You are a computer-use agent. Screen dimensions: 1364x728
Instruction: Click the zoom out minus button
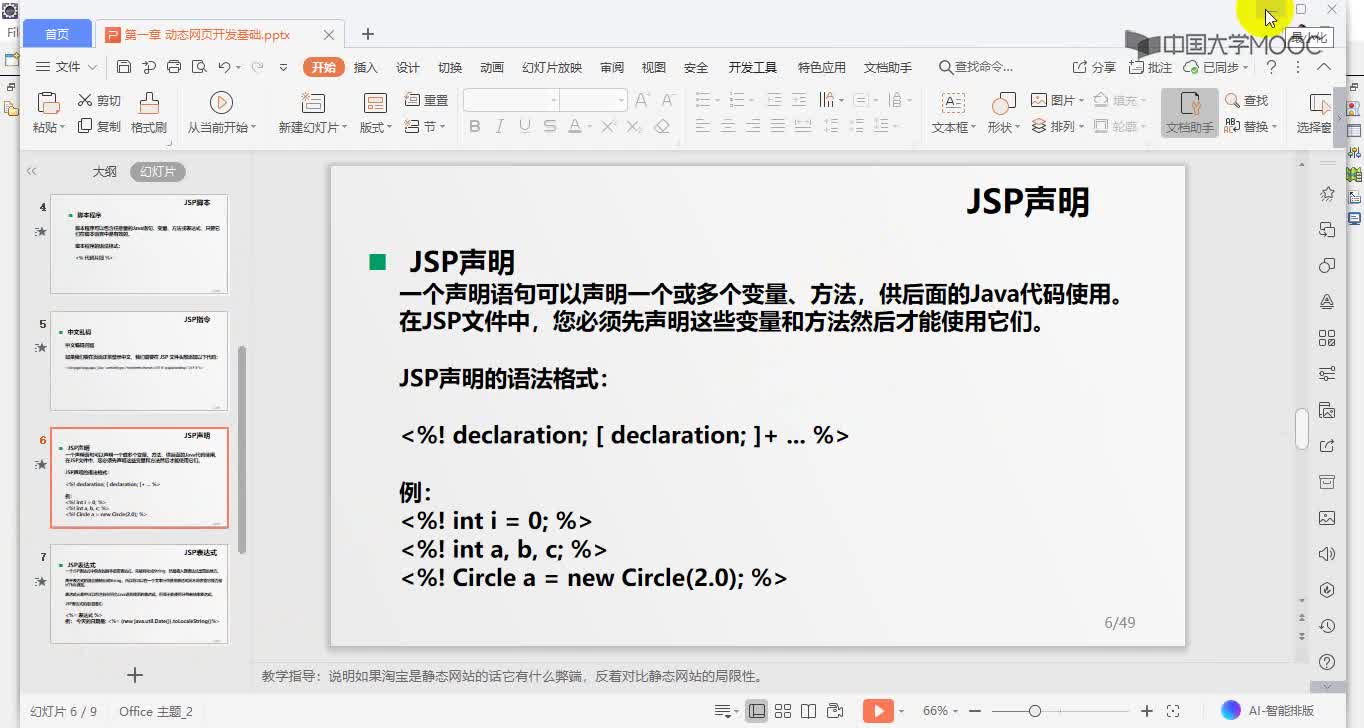click(x=977, y=711)
